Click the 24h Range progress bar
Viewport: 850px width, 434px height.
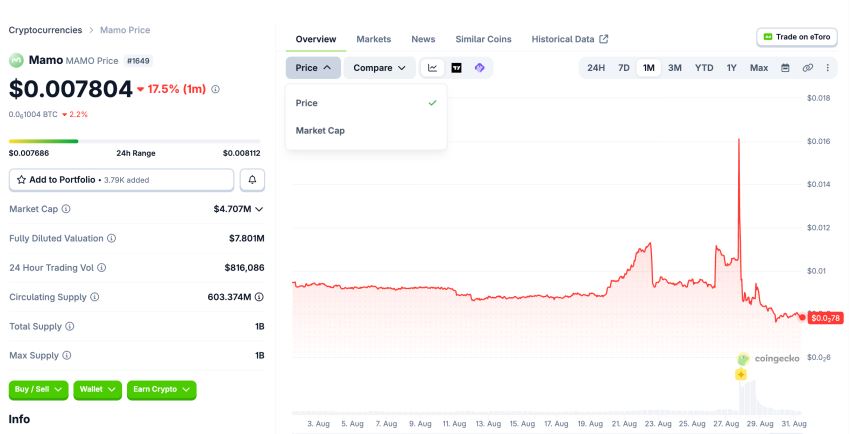click(134, 141)
